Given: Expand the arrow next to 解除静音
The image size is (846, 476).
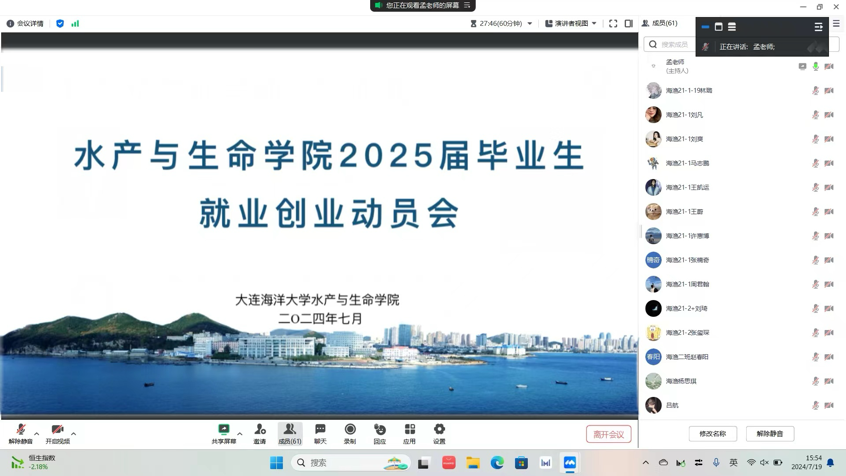Looking at the screenshot, I should [37, 434].
